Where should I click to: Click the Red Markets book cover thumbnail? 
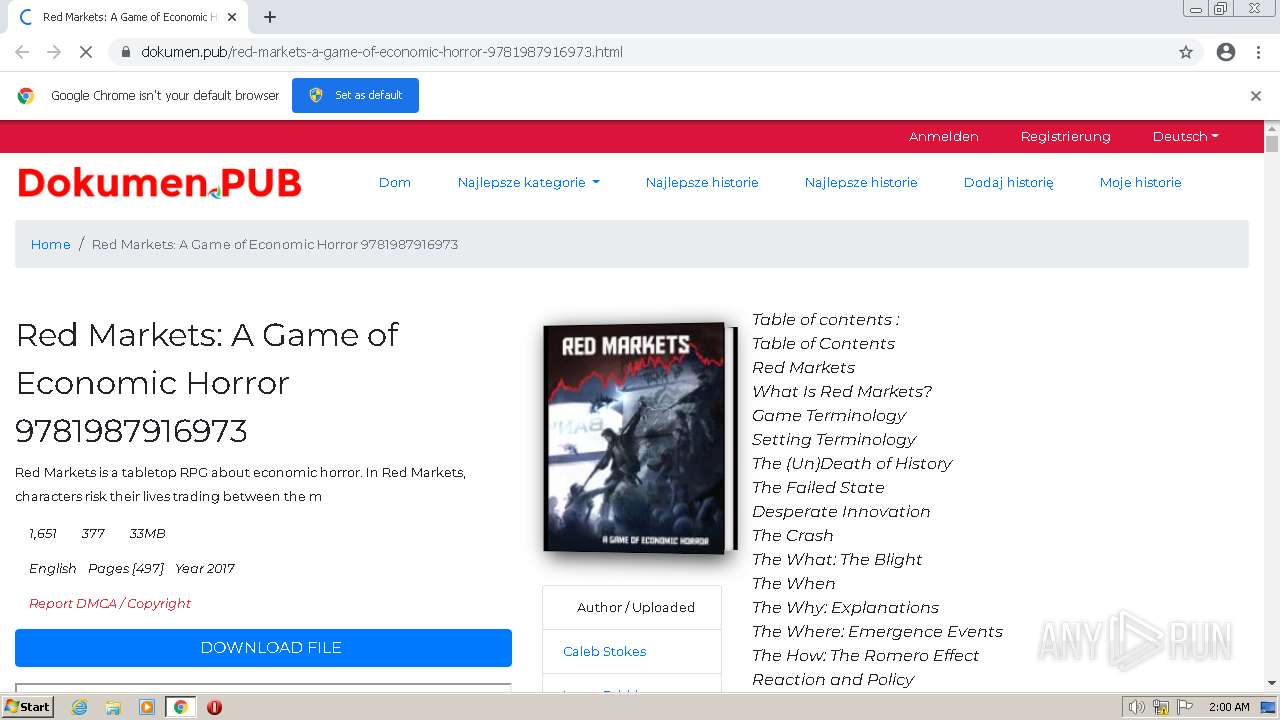(x=639, y=438)
